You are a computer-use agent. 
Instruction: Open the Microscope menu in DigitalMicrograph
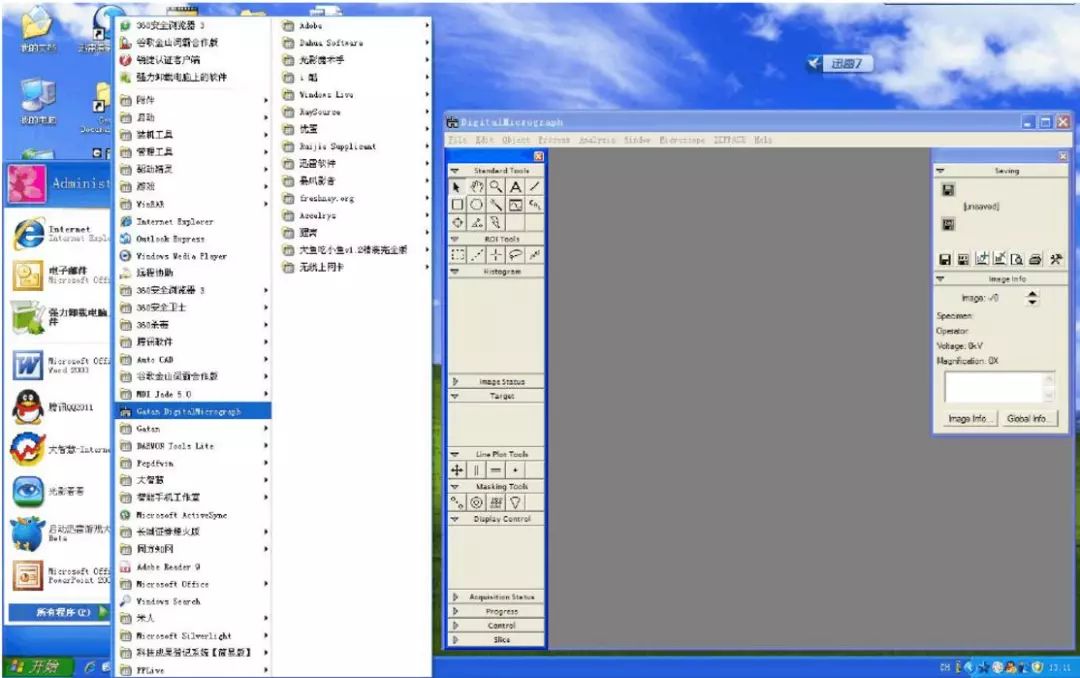(x=682, y=140)
